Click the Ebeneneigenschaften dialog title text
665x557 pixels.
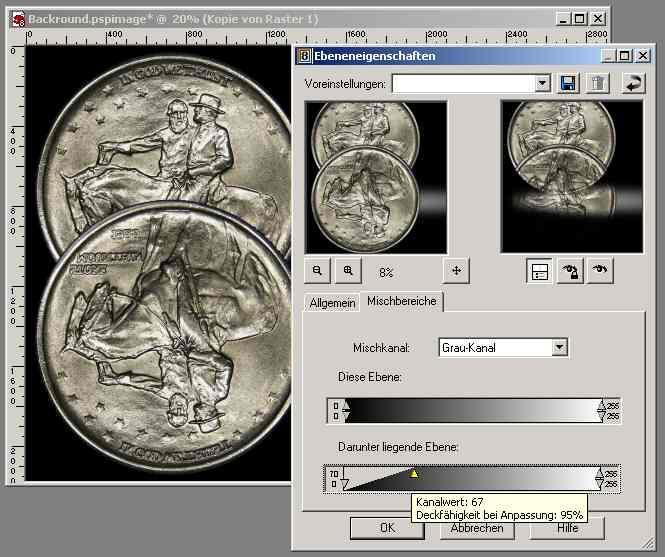click(374, 56)
